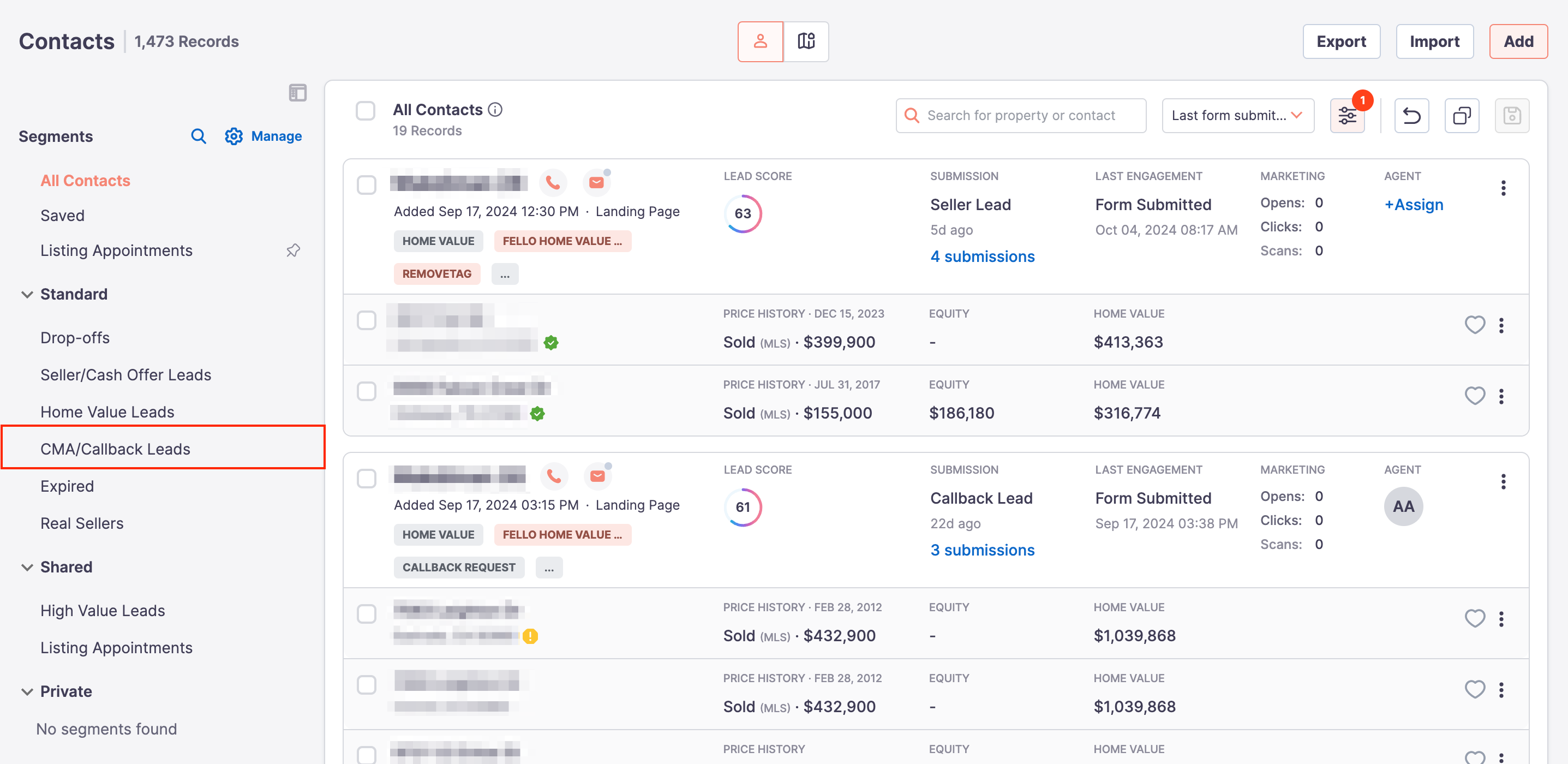This screenshot has height=764, width=1568.
Task: Check the $413,363 property checkbox
Action: 367,320
